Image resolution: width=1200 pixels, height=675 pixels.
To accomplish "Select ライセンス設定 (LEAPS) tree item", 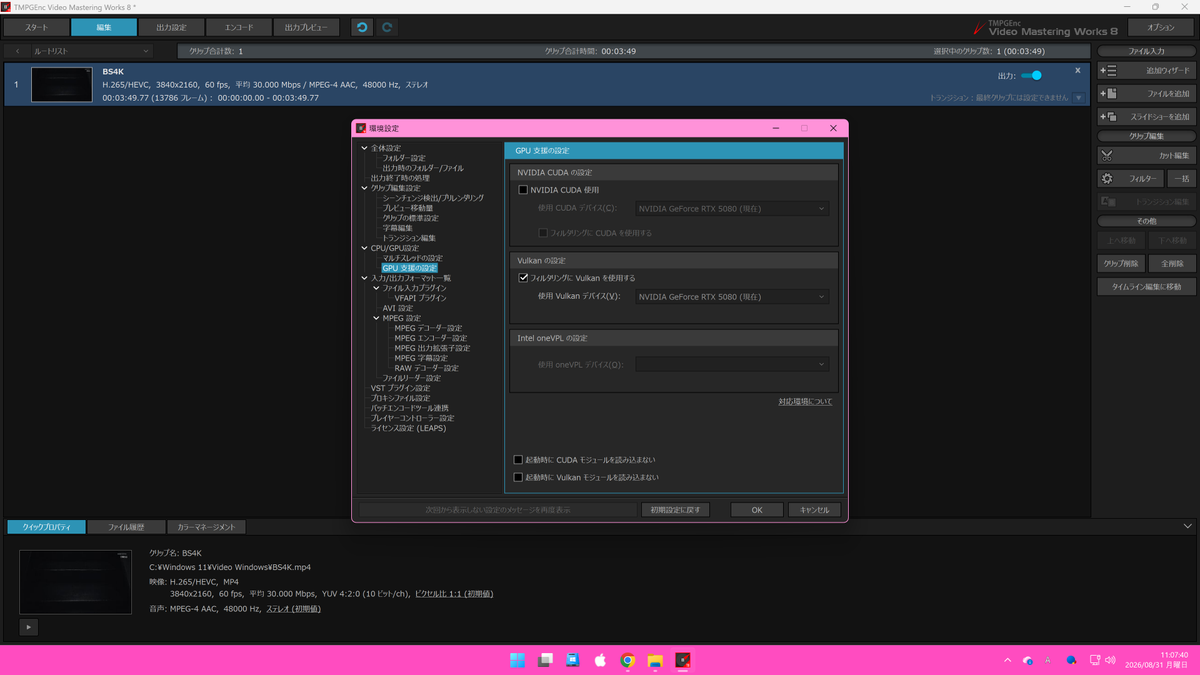I will [x=408, y=428].
